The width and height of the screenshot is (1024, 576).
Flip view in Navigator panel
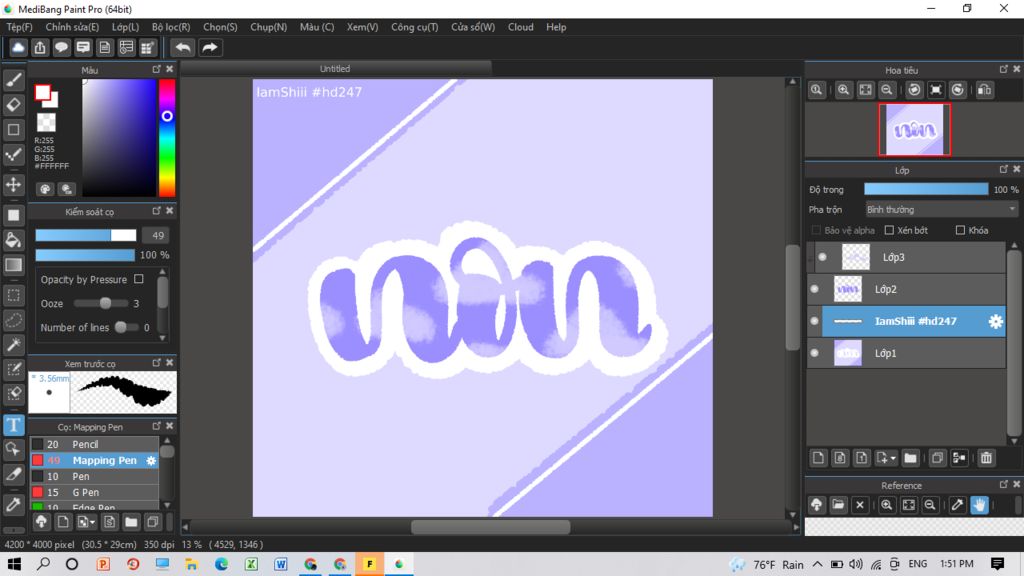coord(985,90)
